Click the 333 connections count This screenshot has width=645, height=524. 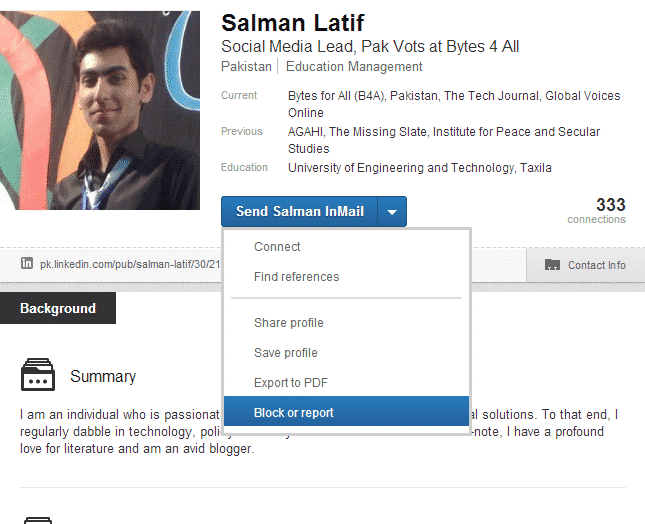click(x=610, y=206)
